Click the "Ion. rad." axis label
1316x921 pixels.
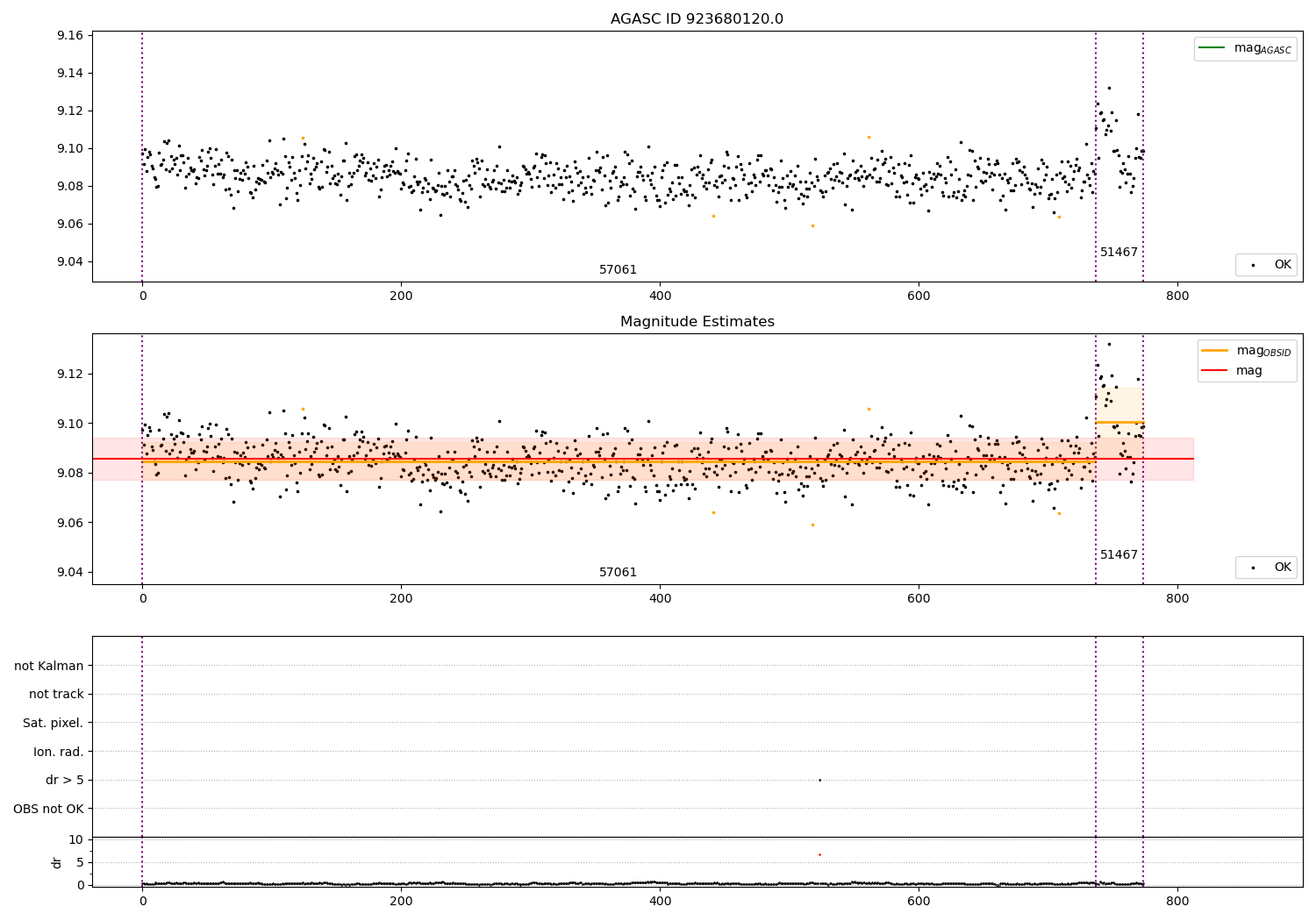pos(59,752)
